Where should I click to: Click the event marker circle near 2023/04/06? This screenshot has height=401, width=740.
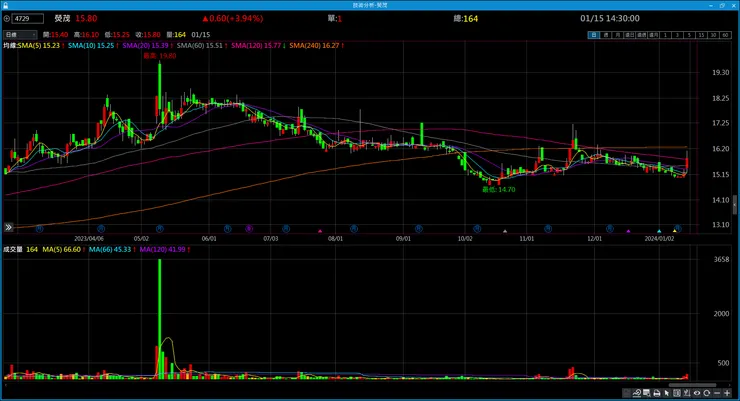(x=101, y=229)
